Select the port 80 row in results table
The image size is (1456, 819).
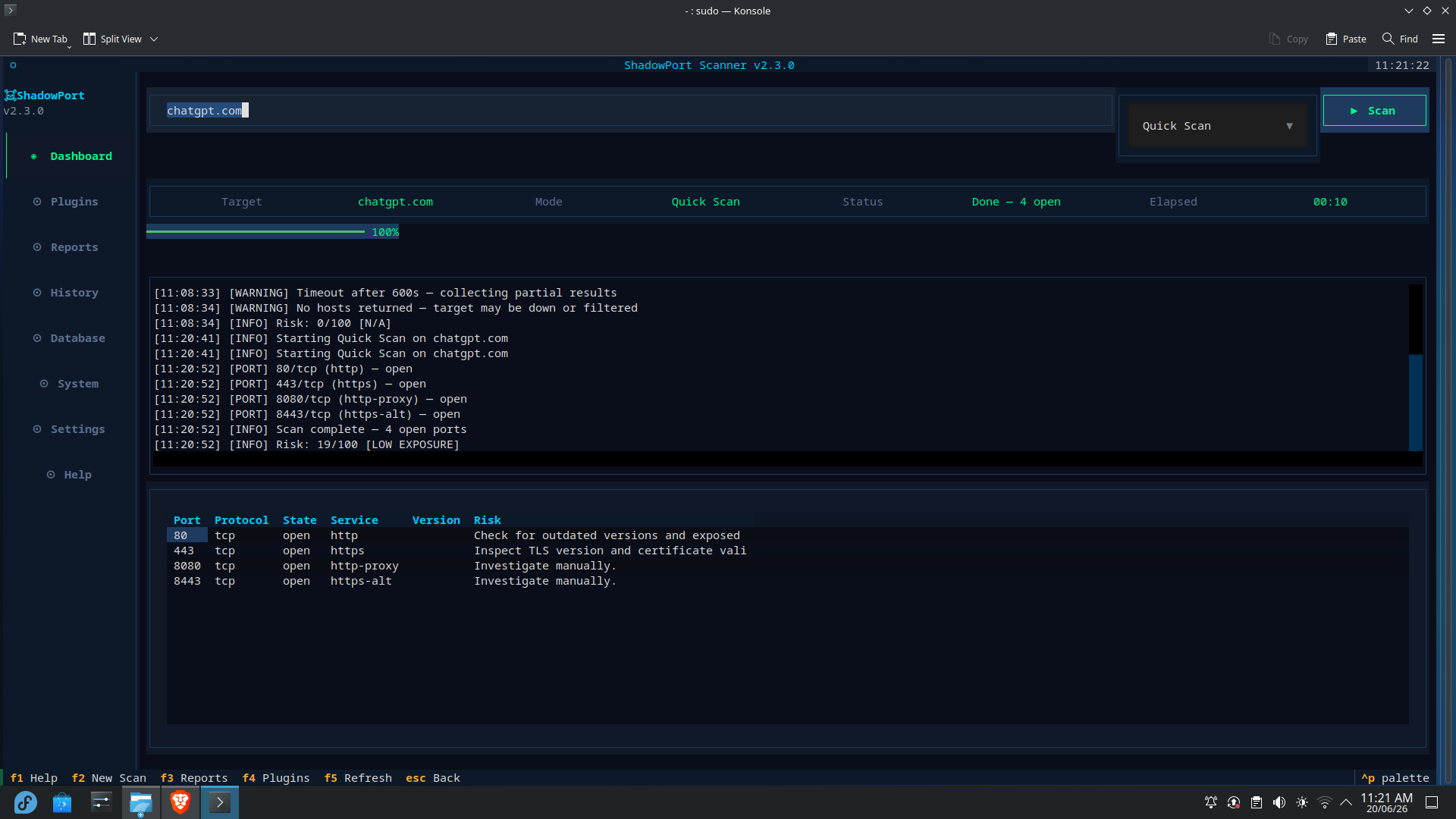click(x=788, y=535)
